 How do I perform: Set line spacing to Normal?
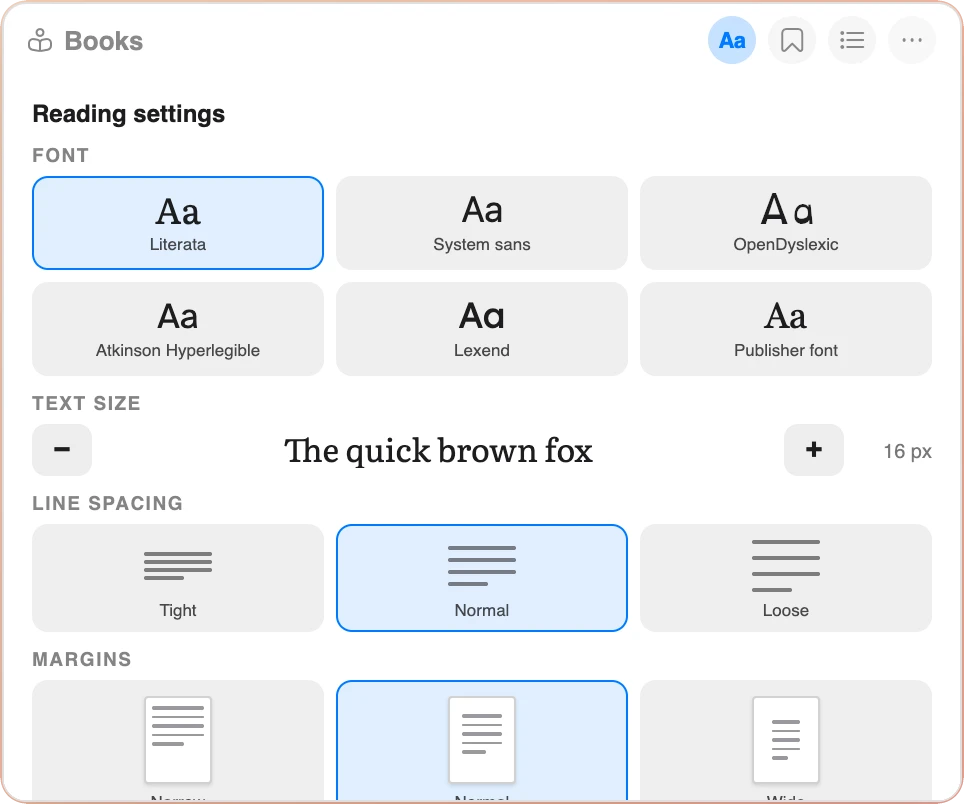[x=482, y=578]
